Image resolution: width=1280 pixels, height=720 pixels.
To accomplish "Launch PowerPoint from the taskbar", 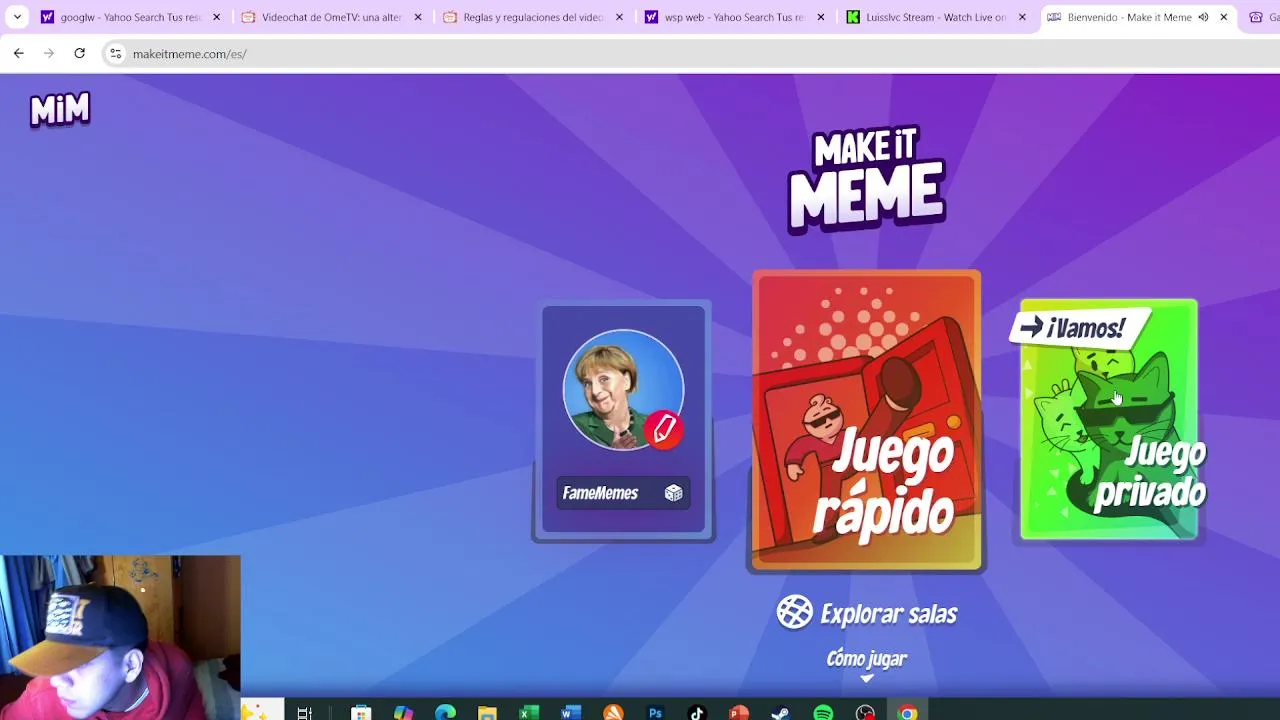I will 739,713.
